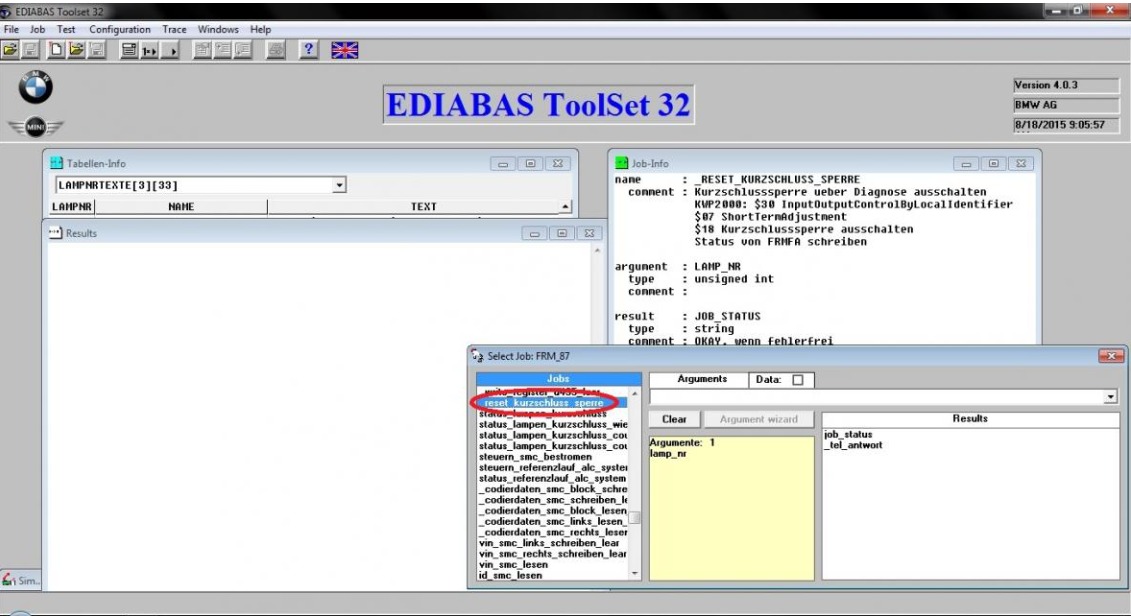1131x616 pixels.
Task: Open help via the blue question mark
Action: (x=309, y=50)
